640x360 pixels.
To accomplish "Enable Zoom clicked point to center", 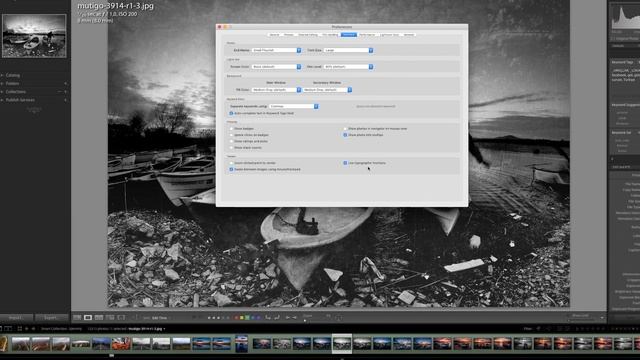I will 231,163.
